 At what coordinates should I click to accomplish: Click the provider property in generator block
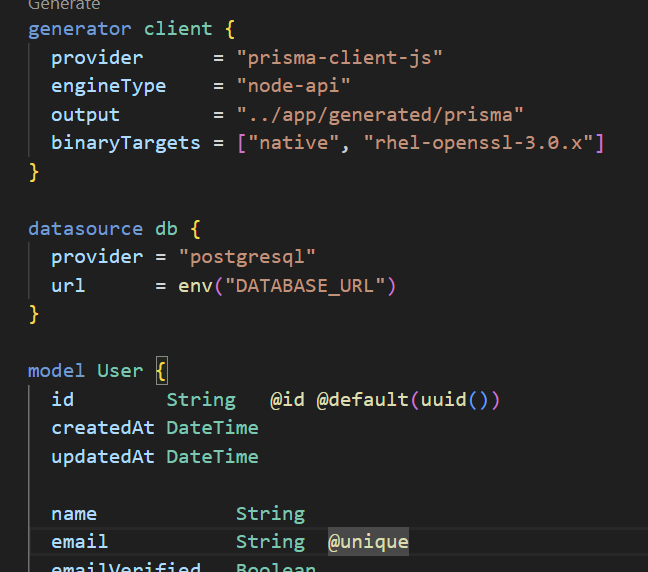click(97, 58)
